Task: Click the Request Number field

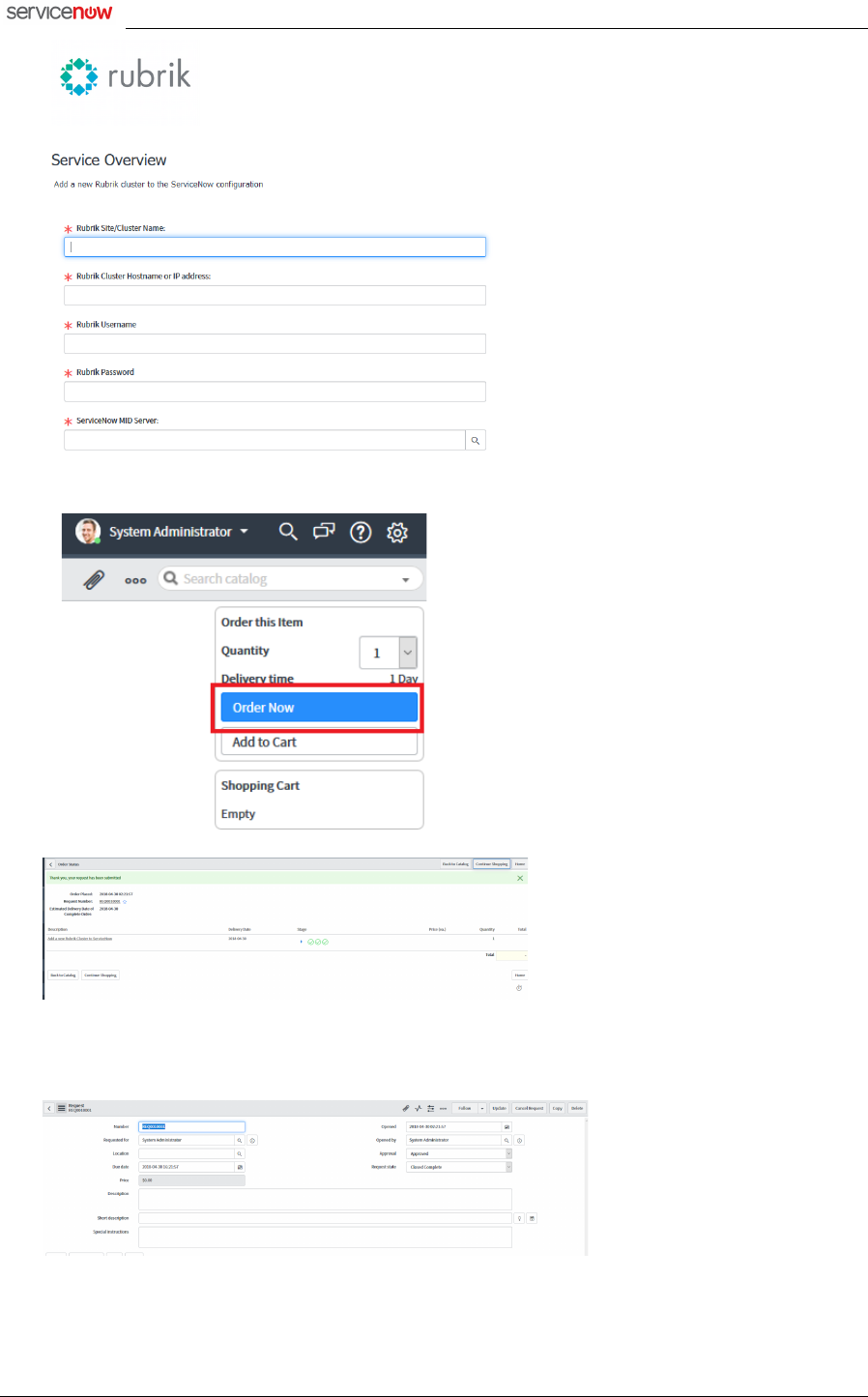Action: click(x=191, y=1126)
